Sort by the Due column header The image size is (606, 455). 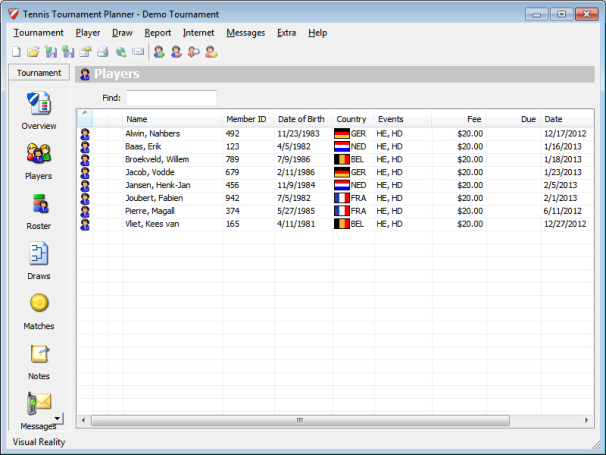(513, 119)
